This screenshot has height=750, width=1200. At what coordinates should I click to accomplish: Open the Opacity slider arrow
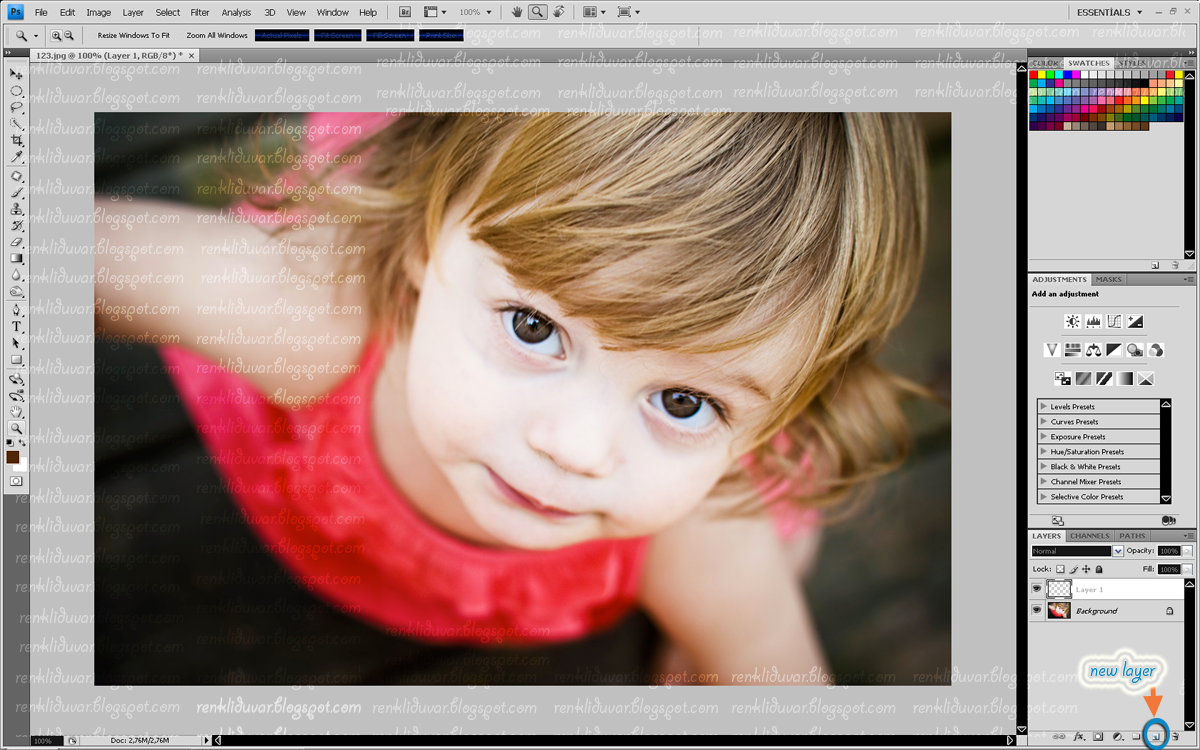tap(1187, 551)
